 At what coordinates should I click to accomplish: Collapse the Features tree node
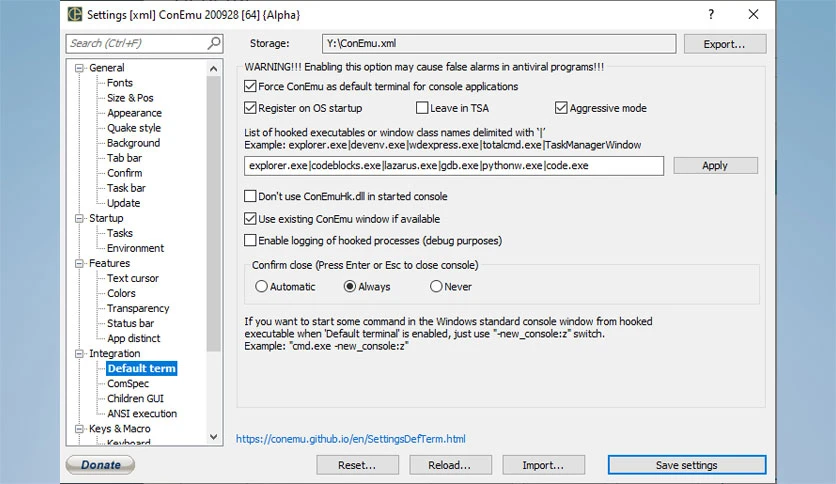(79, 263)
